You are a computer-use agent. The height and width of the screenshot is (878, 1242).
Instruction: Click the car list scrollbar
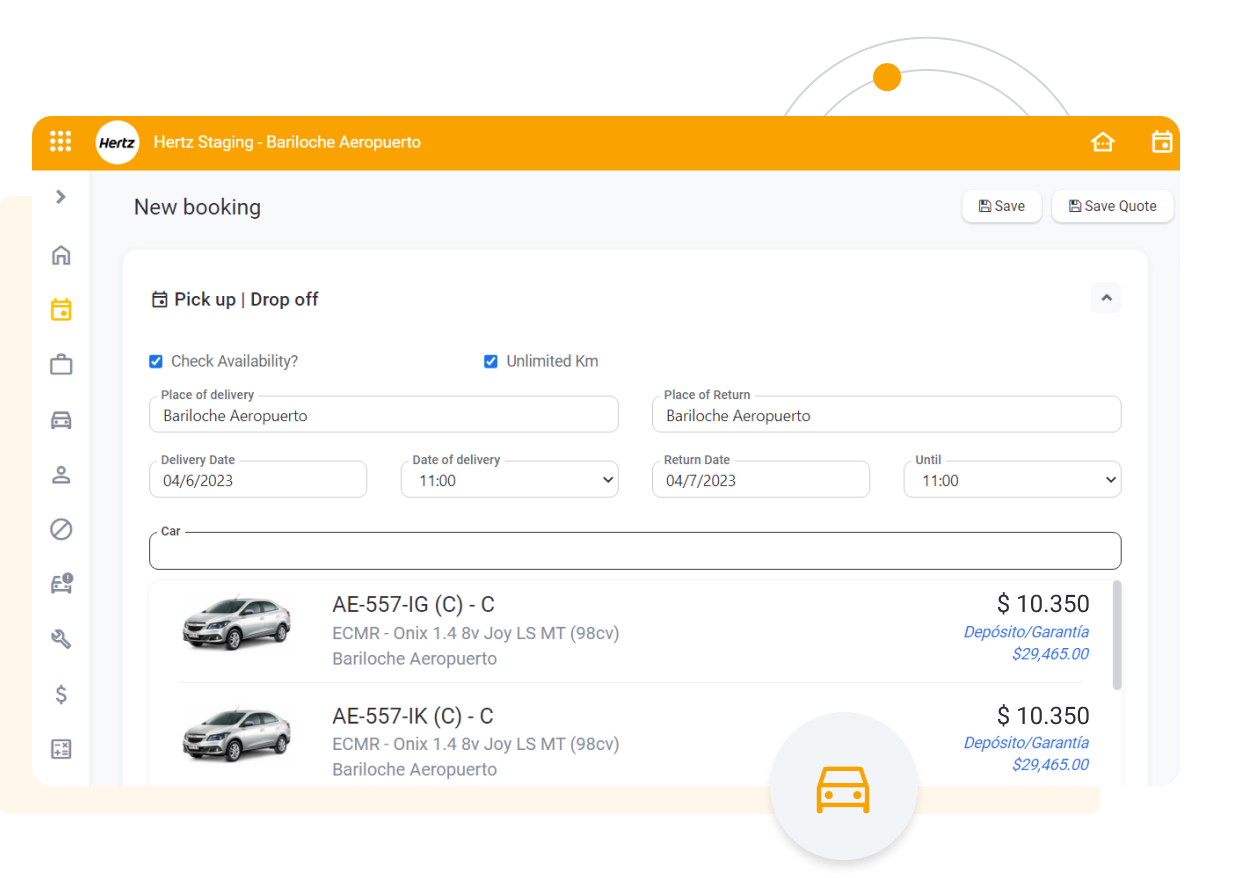tap(1117, 635)
